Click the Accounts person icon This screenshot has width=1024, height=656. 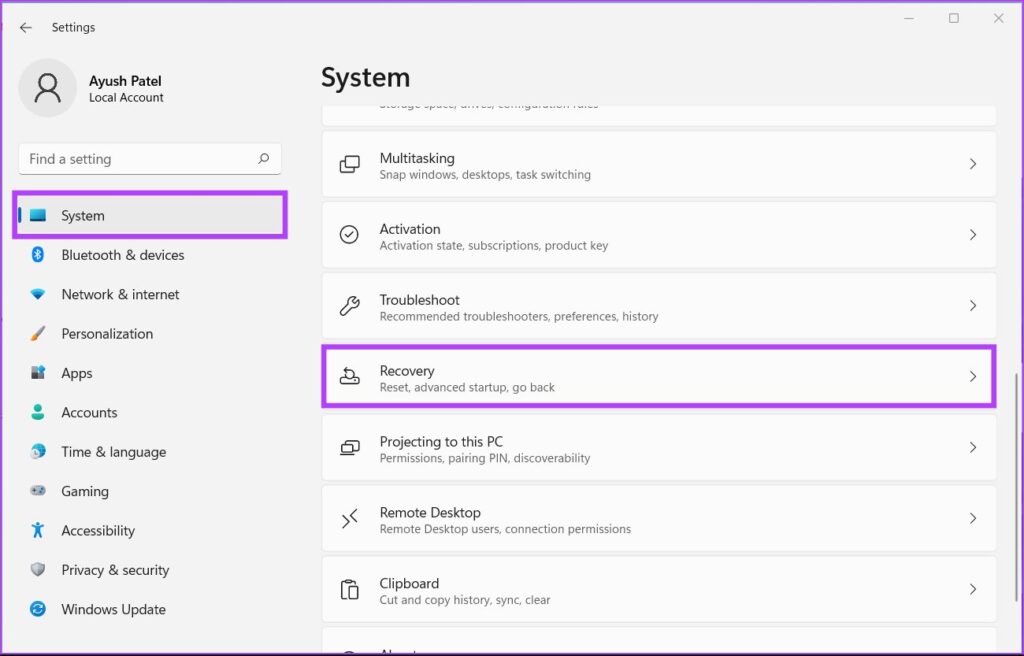(38, 412)
